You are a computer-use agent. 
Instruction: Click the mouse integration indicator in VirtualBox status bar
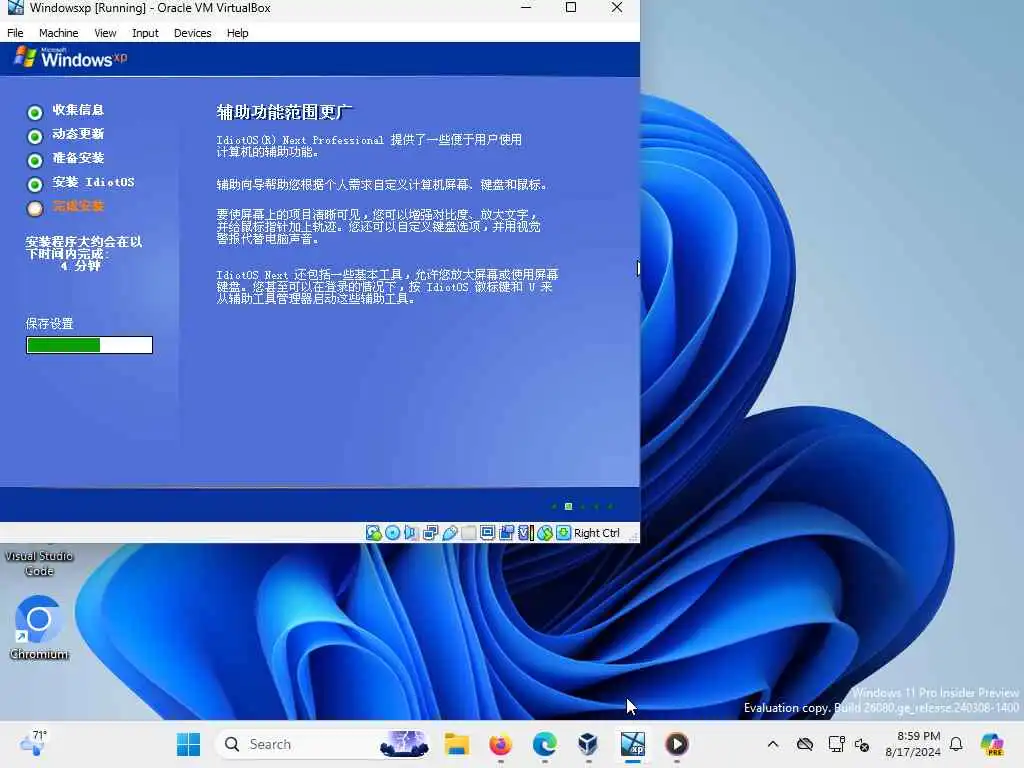click(545, 533)
